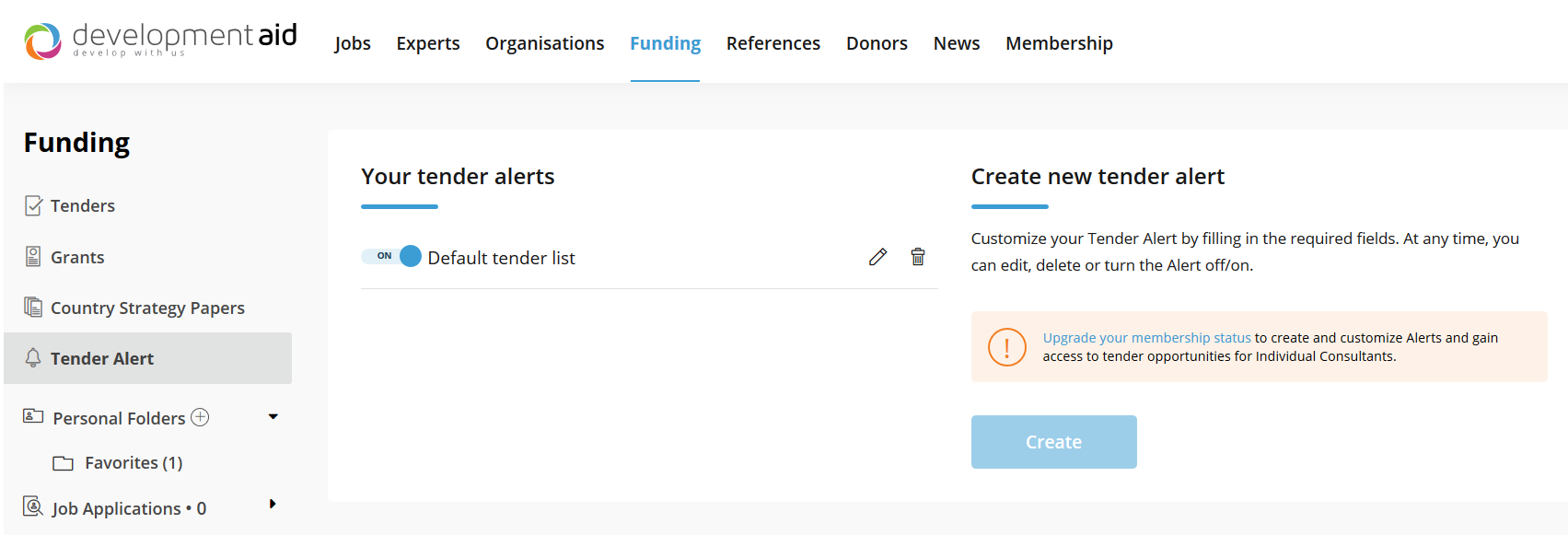Click the Favorites folder icon

click(63, 463)
